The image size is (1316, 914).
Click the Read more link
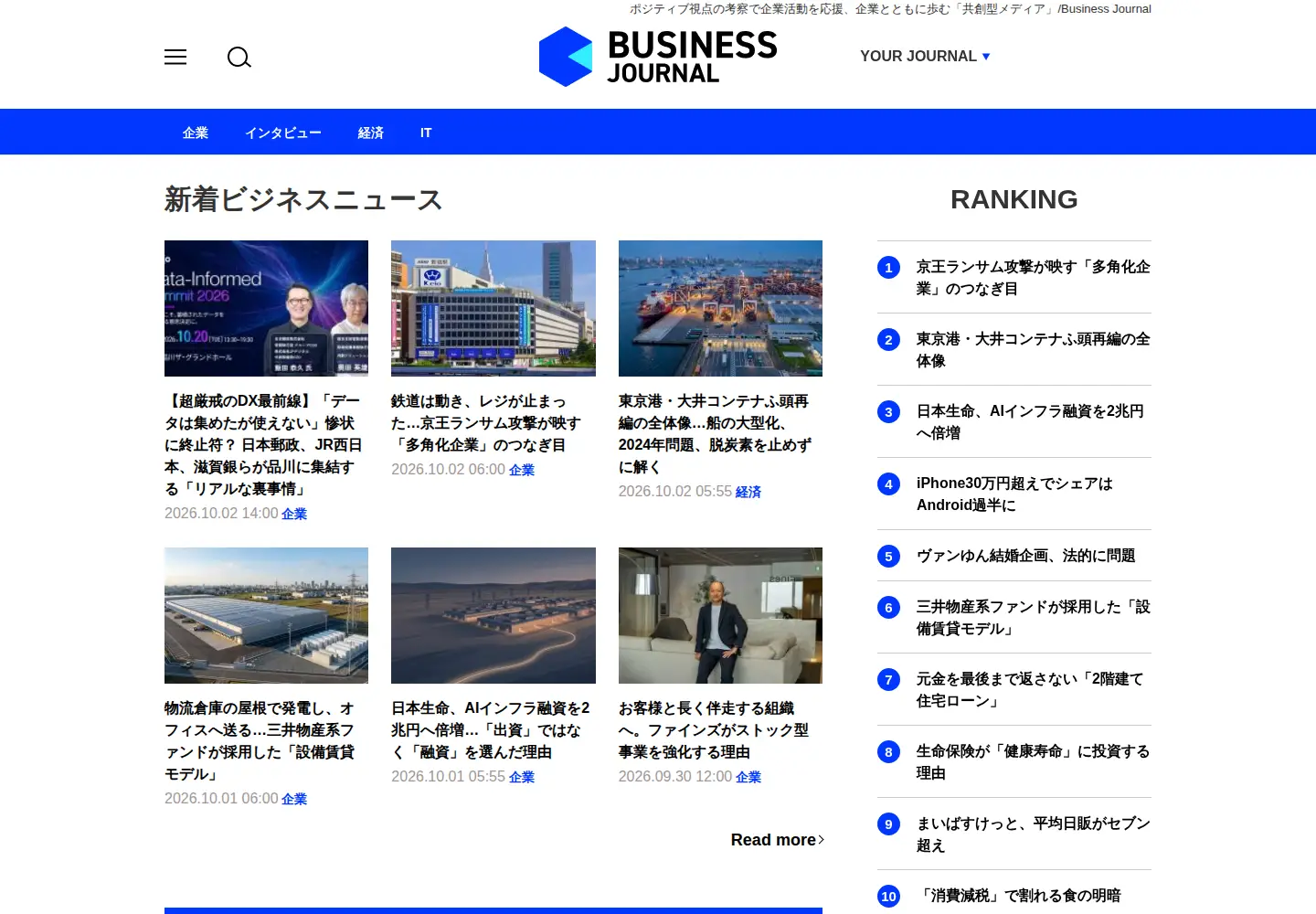(x=778, y=840)
